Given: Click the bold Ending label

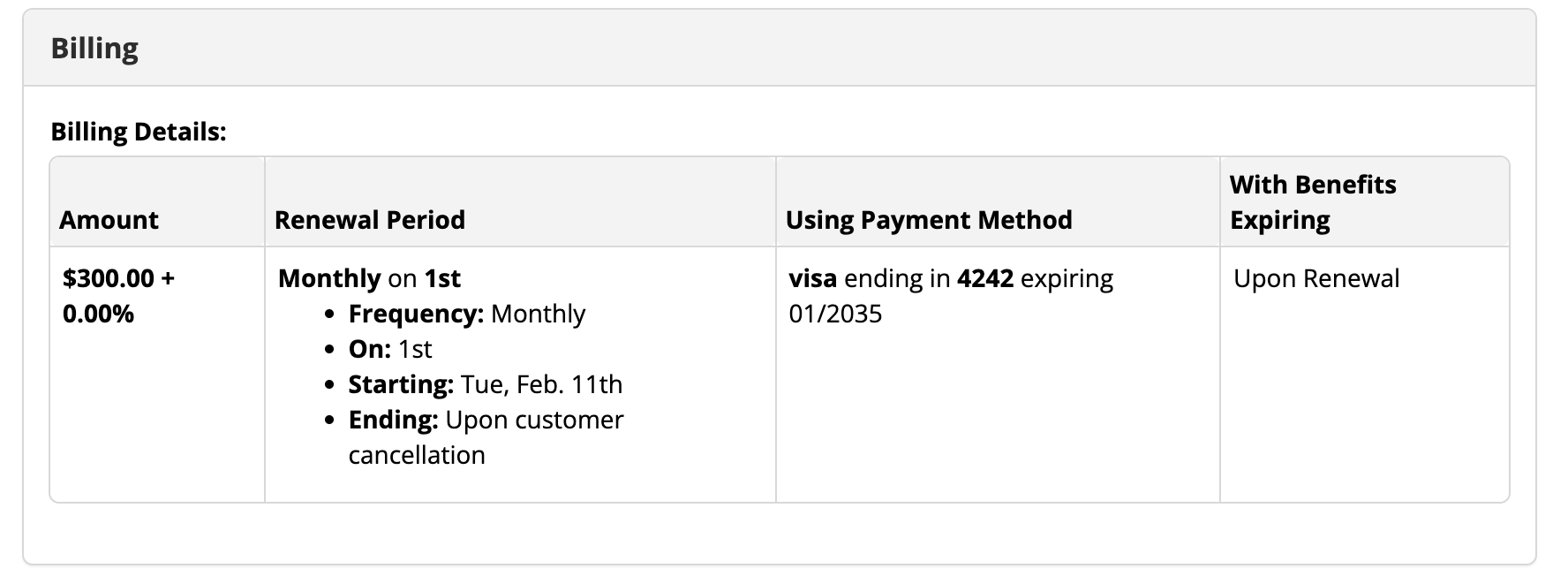Looking at the screenshot, I should click(393, 420).
